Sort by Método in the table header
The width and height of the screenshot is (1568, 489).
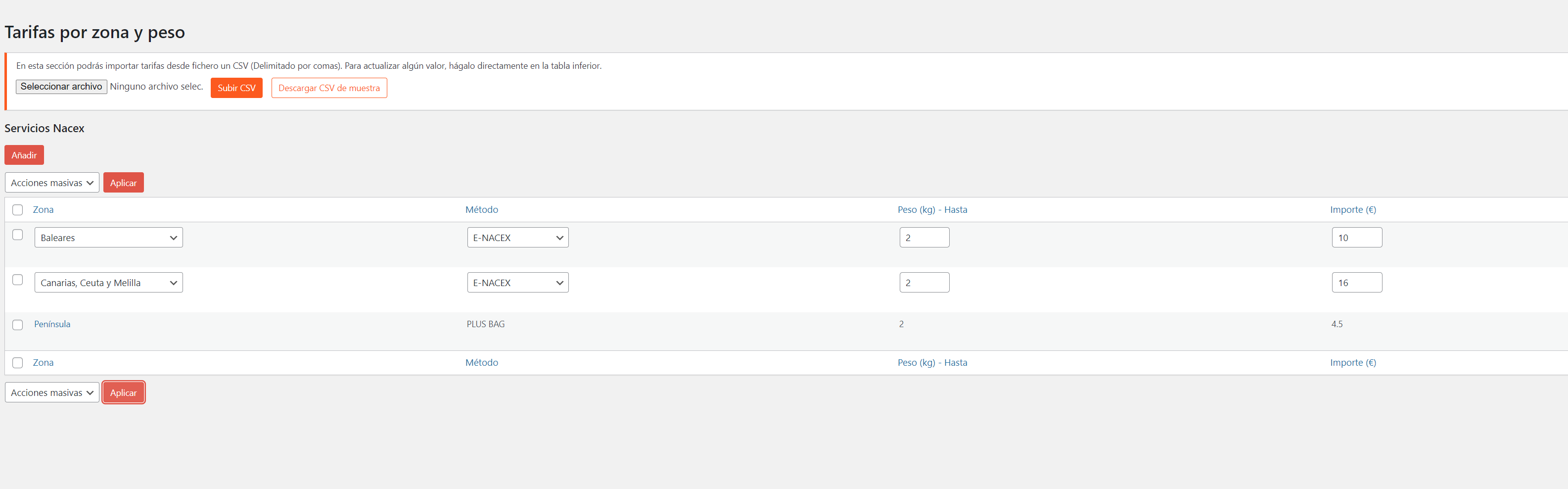click(481, 209)
